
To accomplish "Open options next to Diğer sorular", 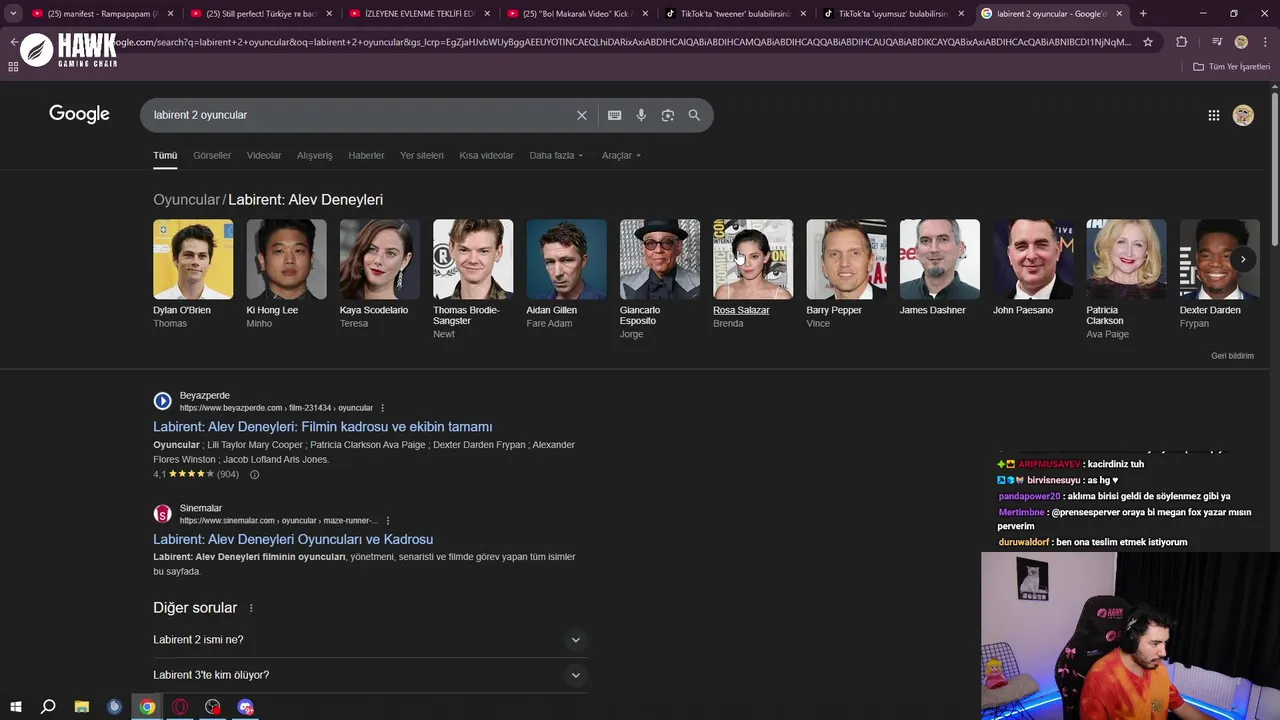I will [251, 608].
